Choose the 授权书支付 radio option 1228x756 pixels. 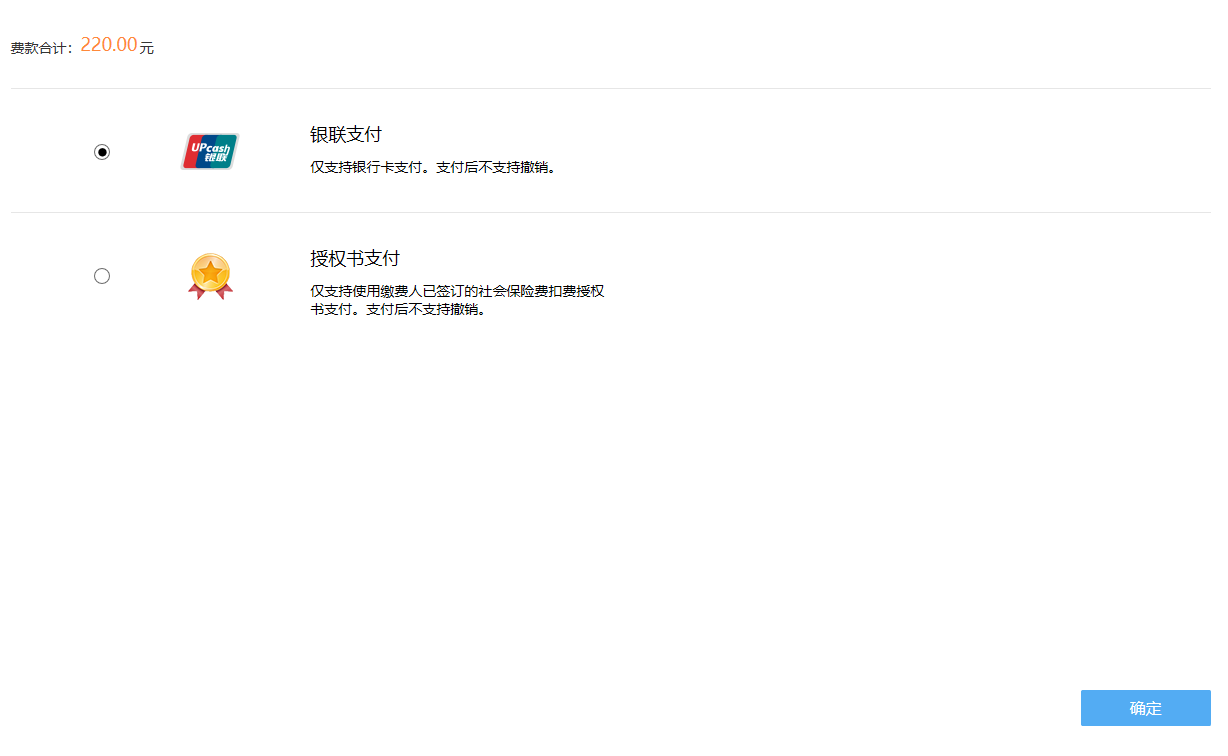pos(102,276)
